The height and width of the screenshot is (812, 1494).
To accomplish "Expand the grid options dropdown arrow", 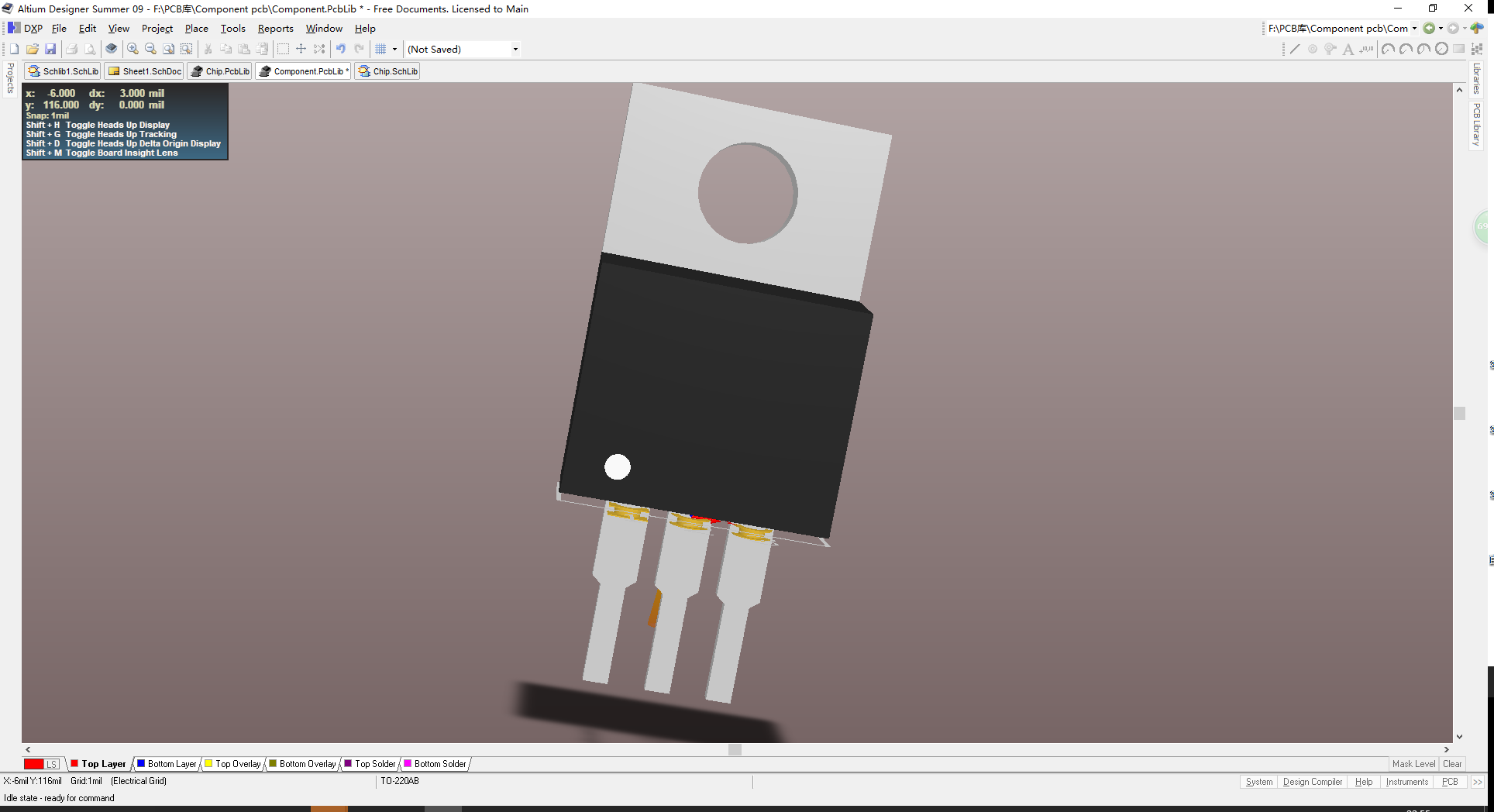I will [x=394, y=49].
